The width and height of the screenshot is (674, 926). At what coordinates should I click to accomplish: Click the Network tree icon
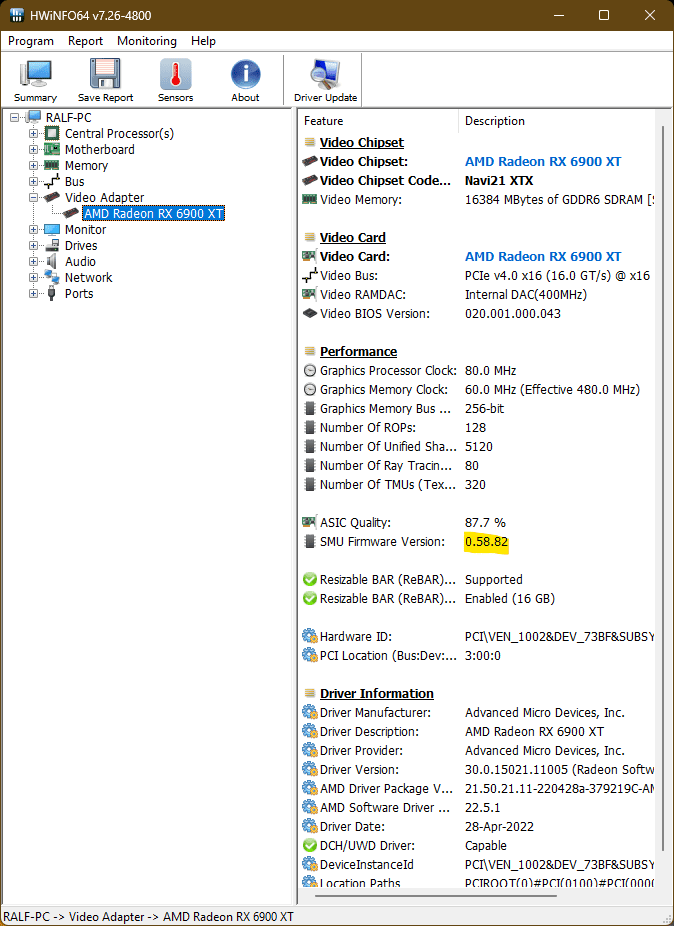[x=53, y=277]
